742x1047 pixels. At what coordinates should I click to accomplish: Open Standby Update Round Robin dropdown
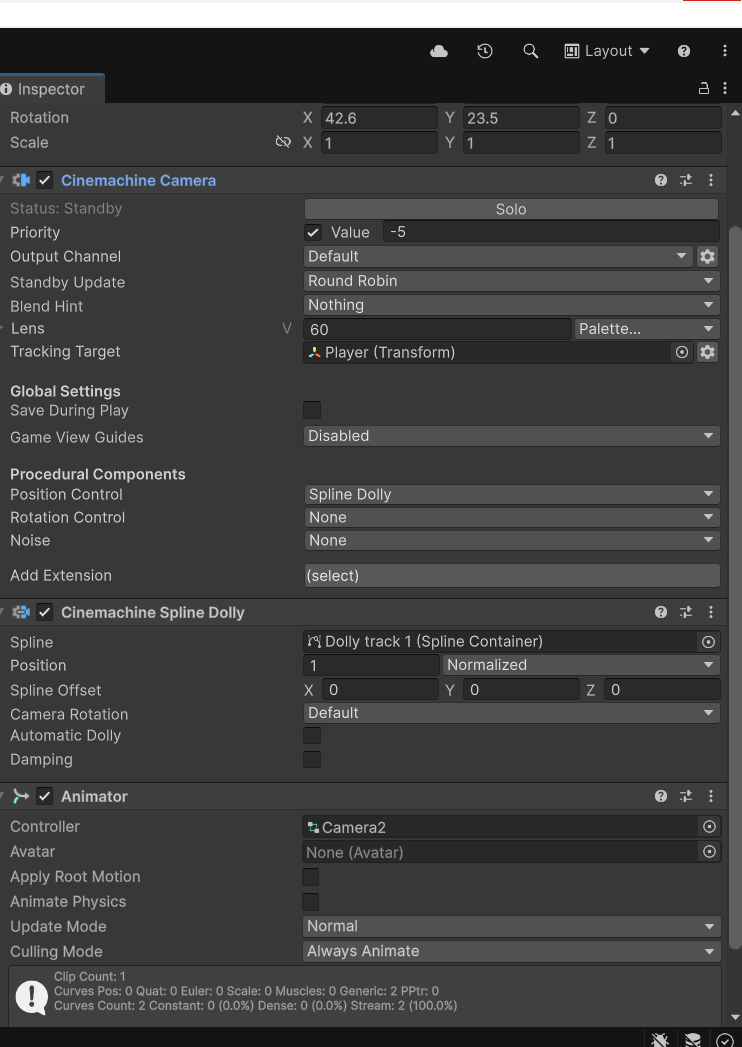click(511, 281)
